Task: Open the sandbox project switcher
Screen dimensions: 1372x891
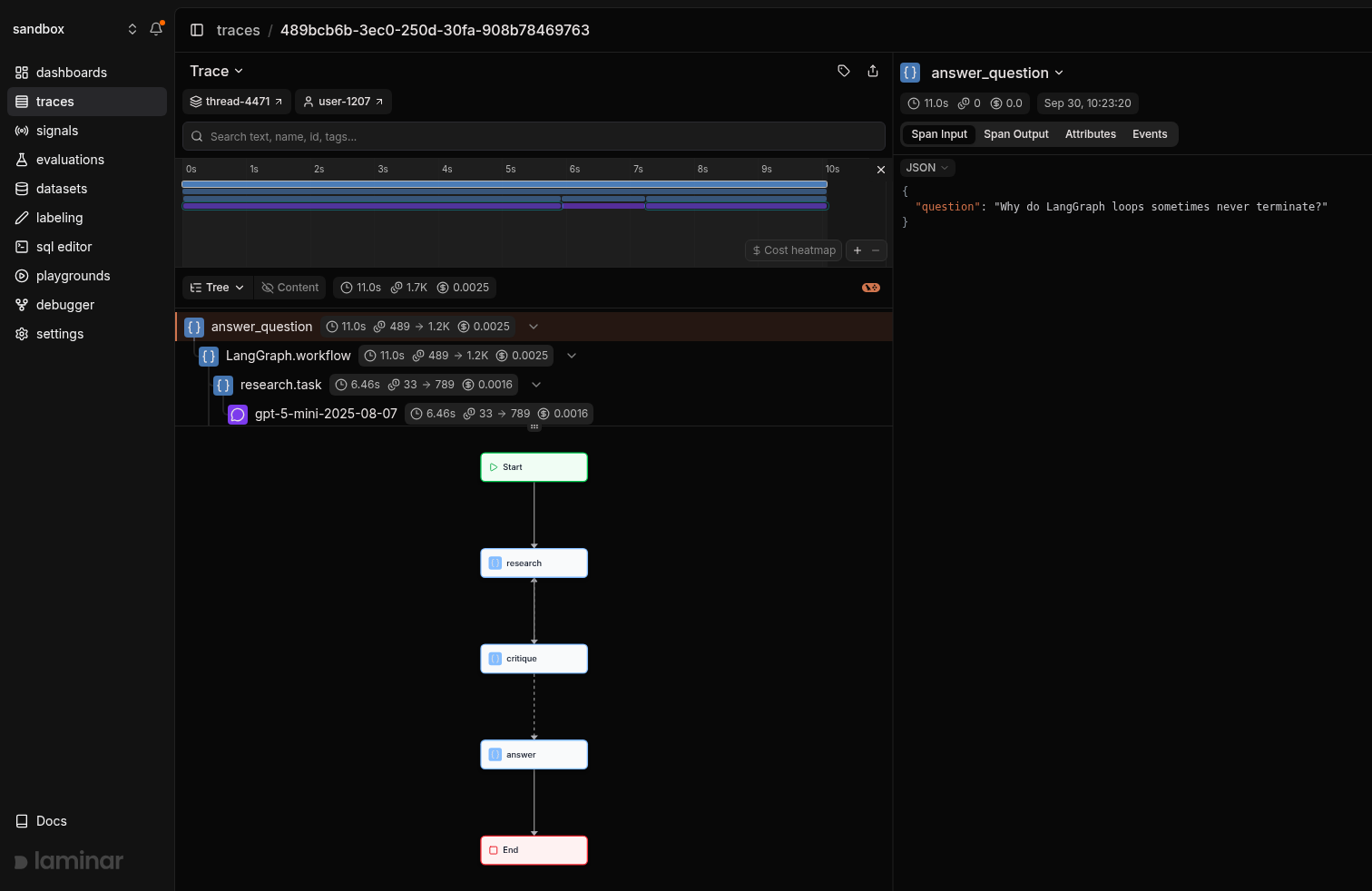Action: (x=75, y=29)
